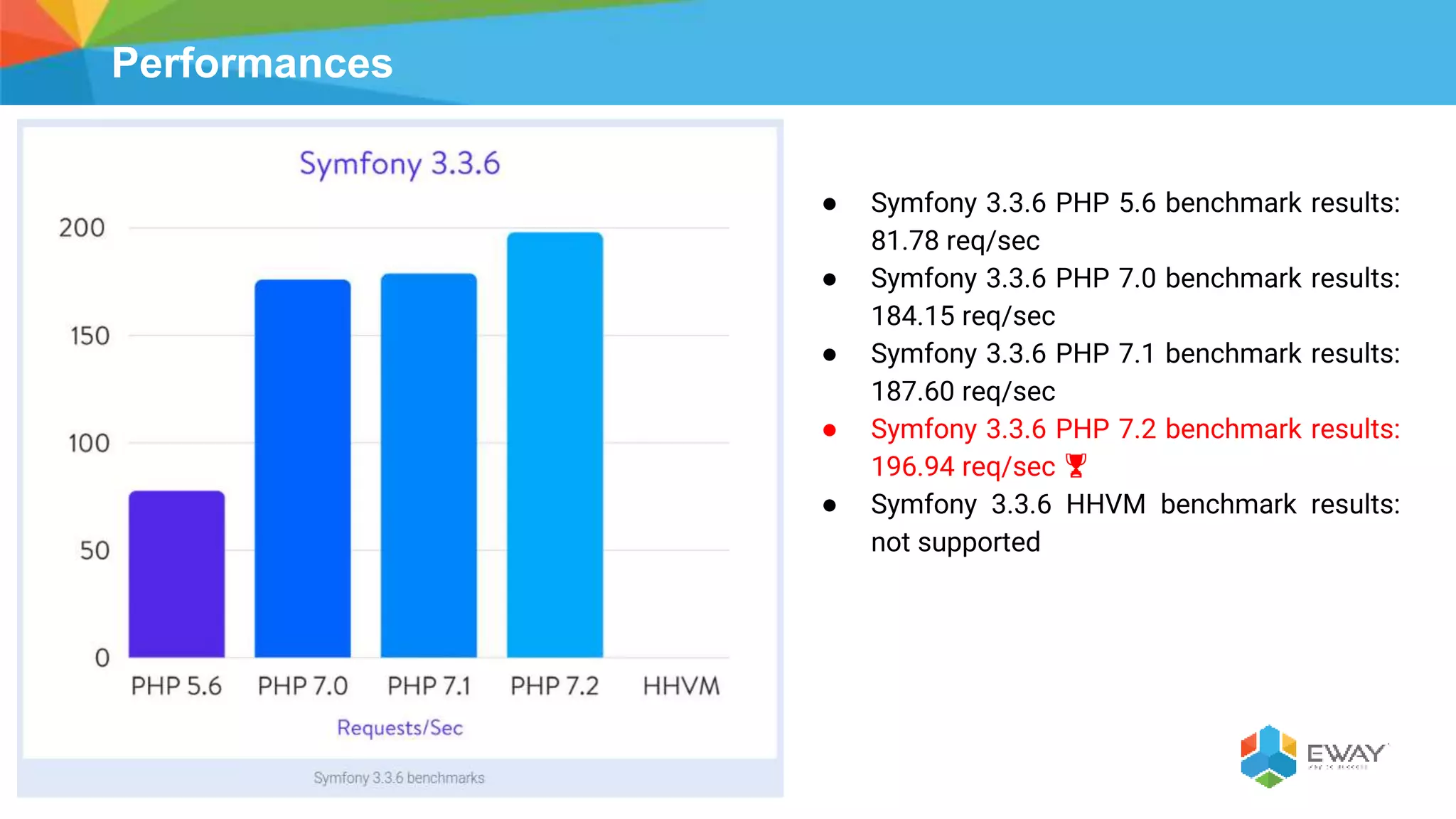
Task: Click the PHP 7.1 axis label
Action: tap(429, 686)
